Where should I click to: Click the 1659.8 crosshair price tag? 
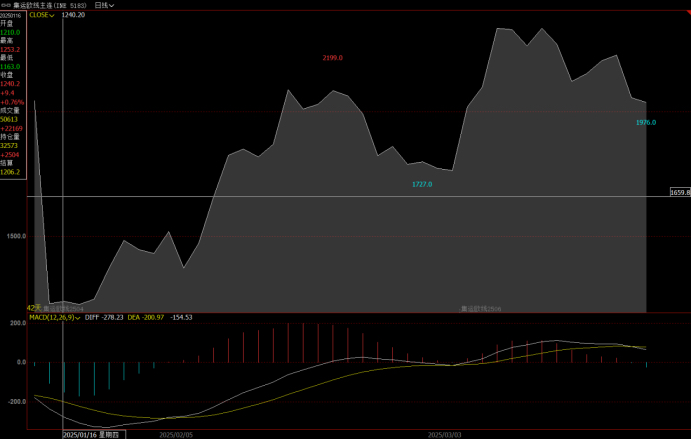(680, 191)
